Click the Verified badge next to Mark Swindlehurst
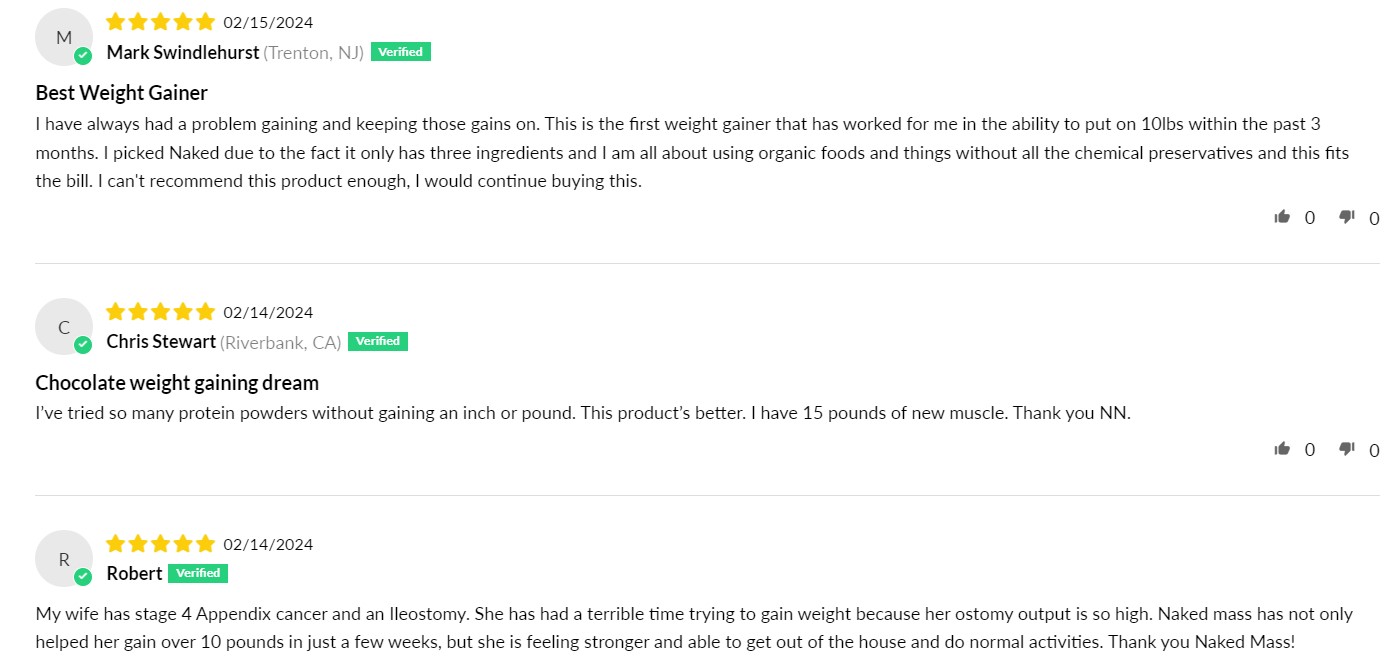The image size is (1398, 665). click(x=401, y=52)
